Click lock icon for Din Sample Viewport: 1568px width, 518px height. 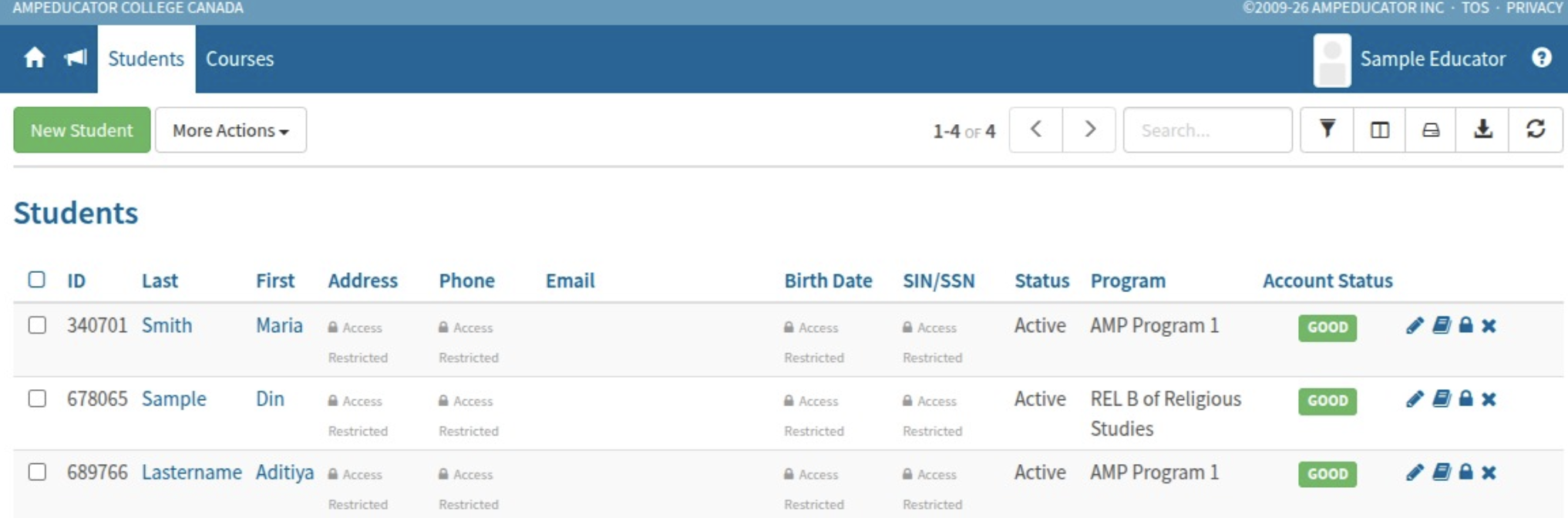click(1465, 399)
